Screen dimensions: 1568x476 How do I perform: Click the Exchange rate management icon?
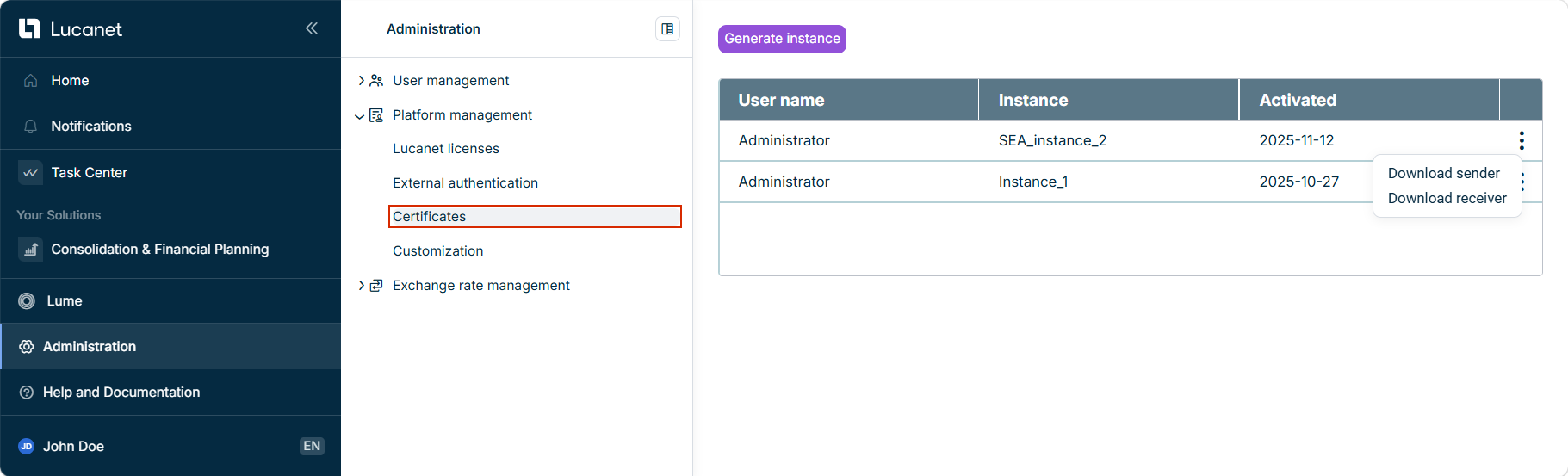[x=376, y=285]
